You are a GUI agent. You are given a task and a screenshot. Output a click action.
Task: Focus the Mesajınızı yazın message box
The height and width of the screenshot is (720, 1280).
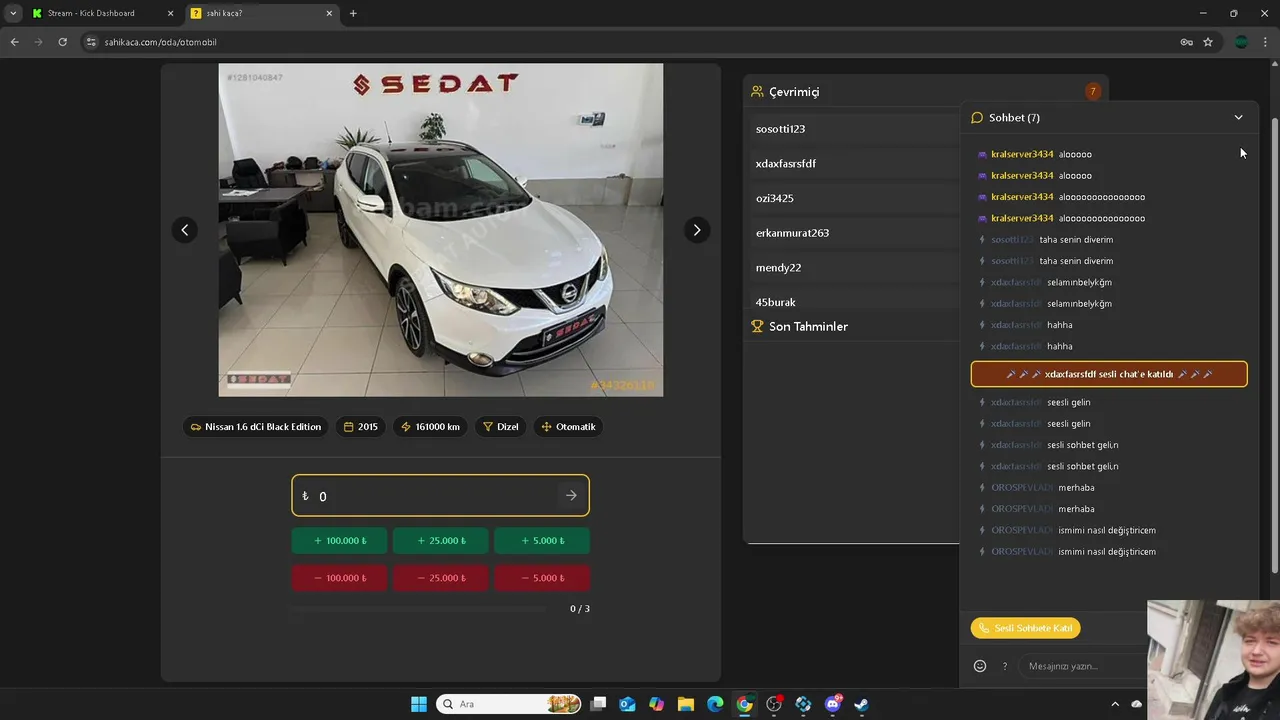(1082, 666)
